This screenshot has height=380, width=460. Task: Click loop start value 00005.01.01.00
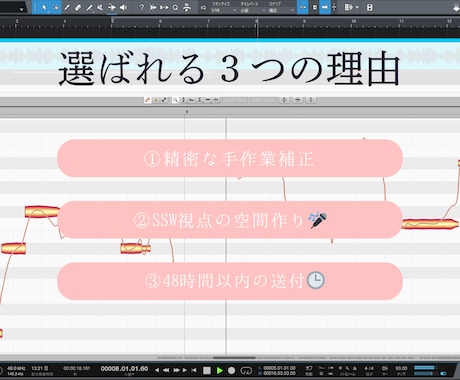280,368
